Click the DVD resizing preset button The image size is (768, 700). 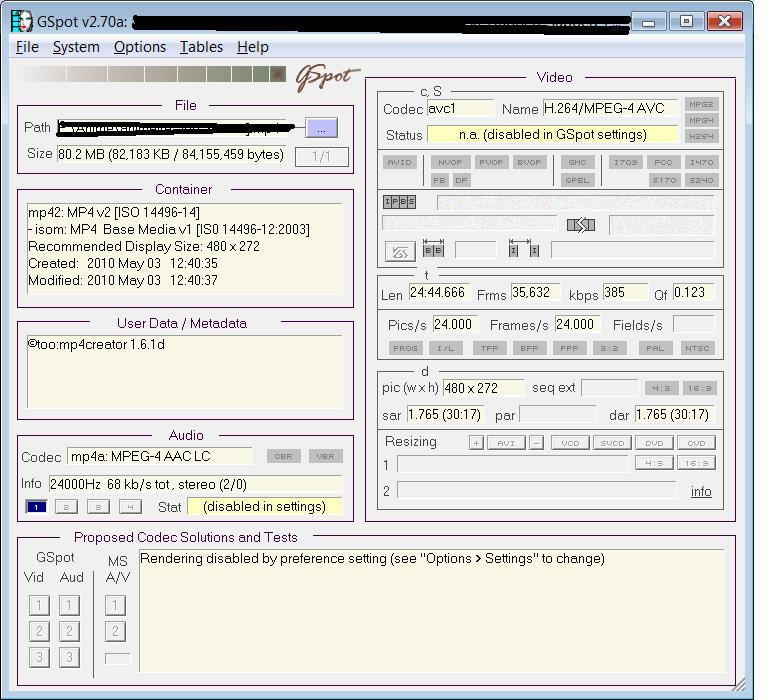point(653,443)
